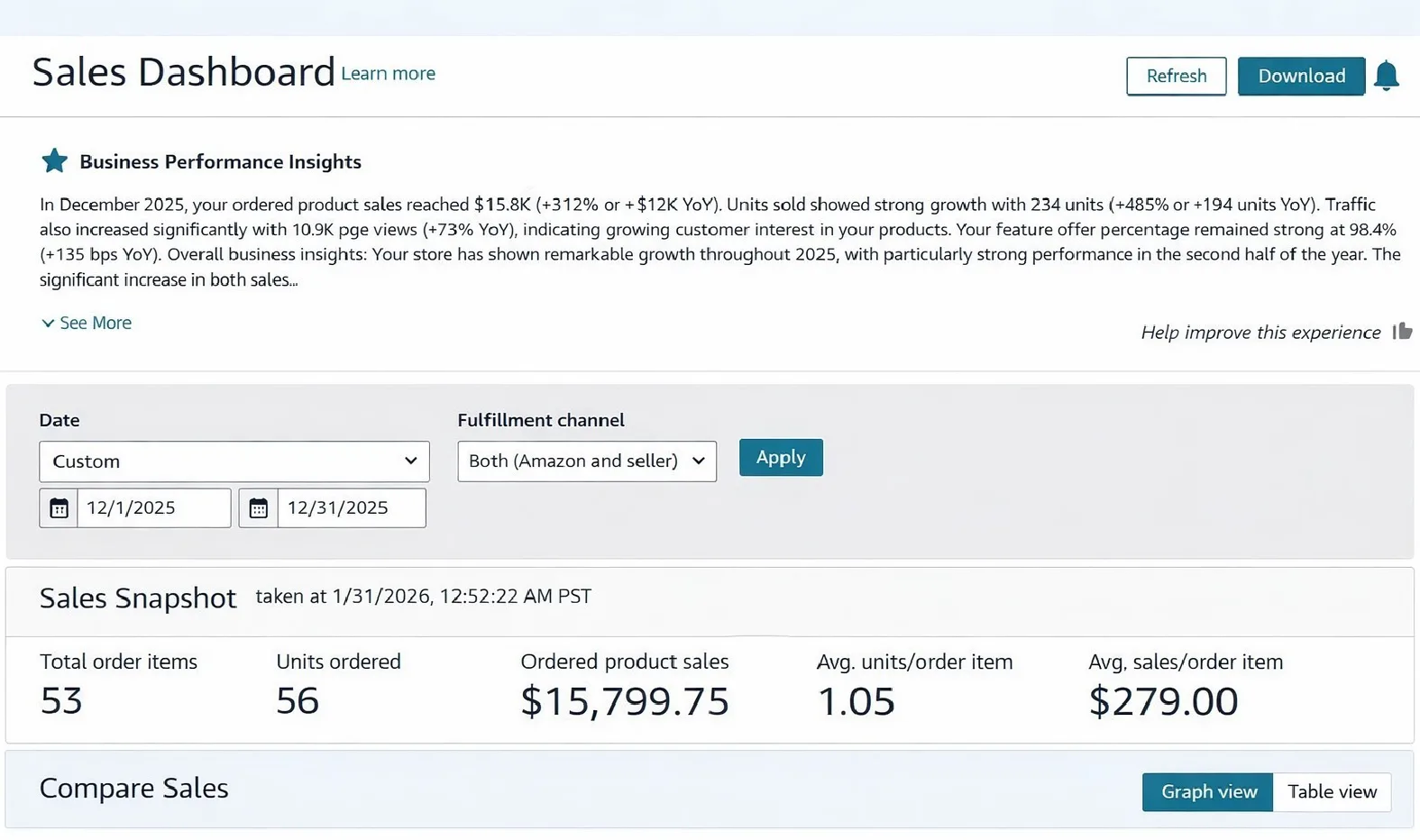Click the Units ordered value 56
Image resolution: width=1420 pixels, height=840 pixels.
click(298, 701)
